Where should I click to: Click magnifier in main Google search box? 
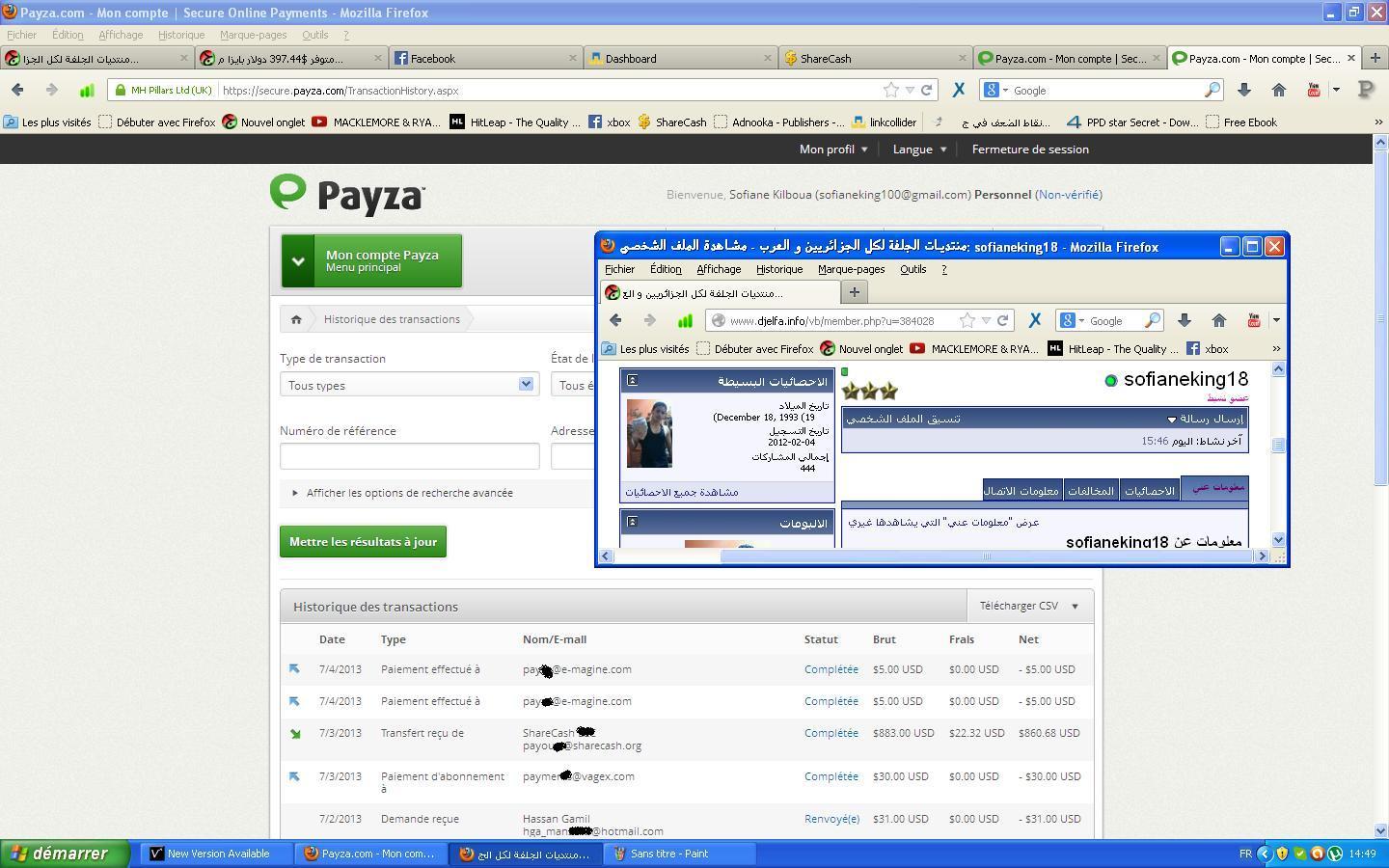click(x=1212, y=90)
